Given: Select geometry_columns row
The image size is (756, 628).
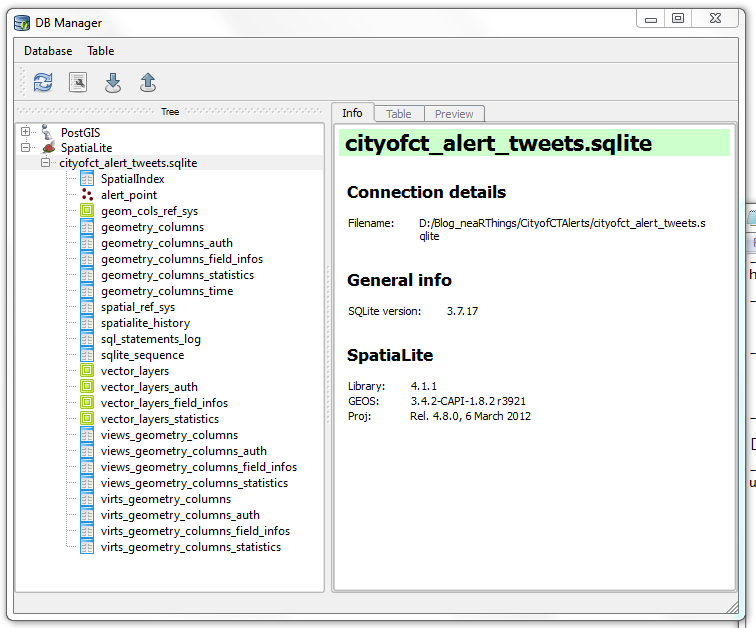Looking at the screenshot, I should pyautogui.click(x=152, y=227).
